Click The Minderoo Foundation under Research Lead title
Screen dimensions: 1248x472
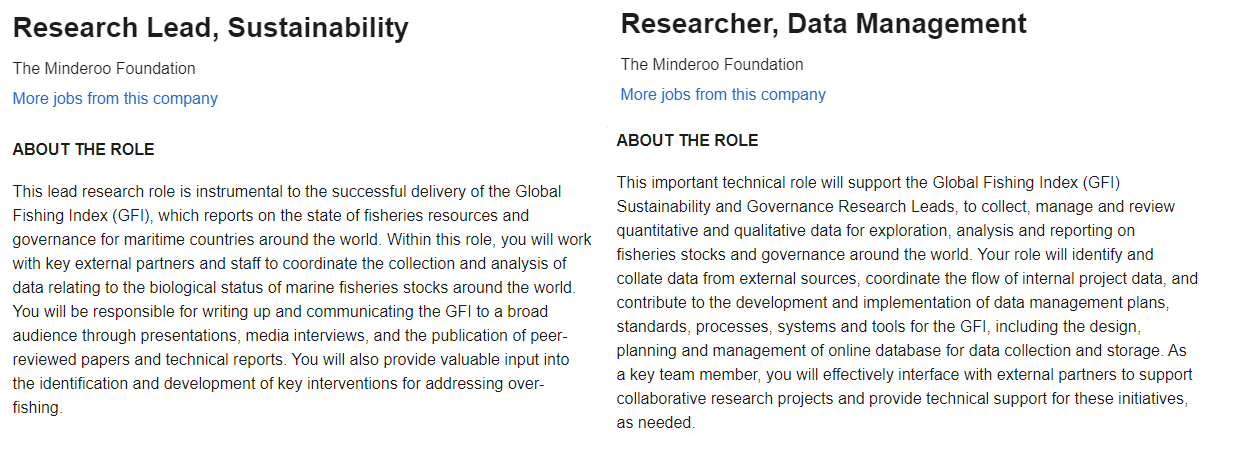pyautogui.click(x=104, y=69)
